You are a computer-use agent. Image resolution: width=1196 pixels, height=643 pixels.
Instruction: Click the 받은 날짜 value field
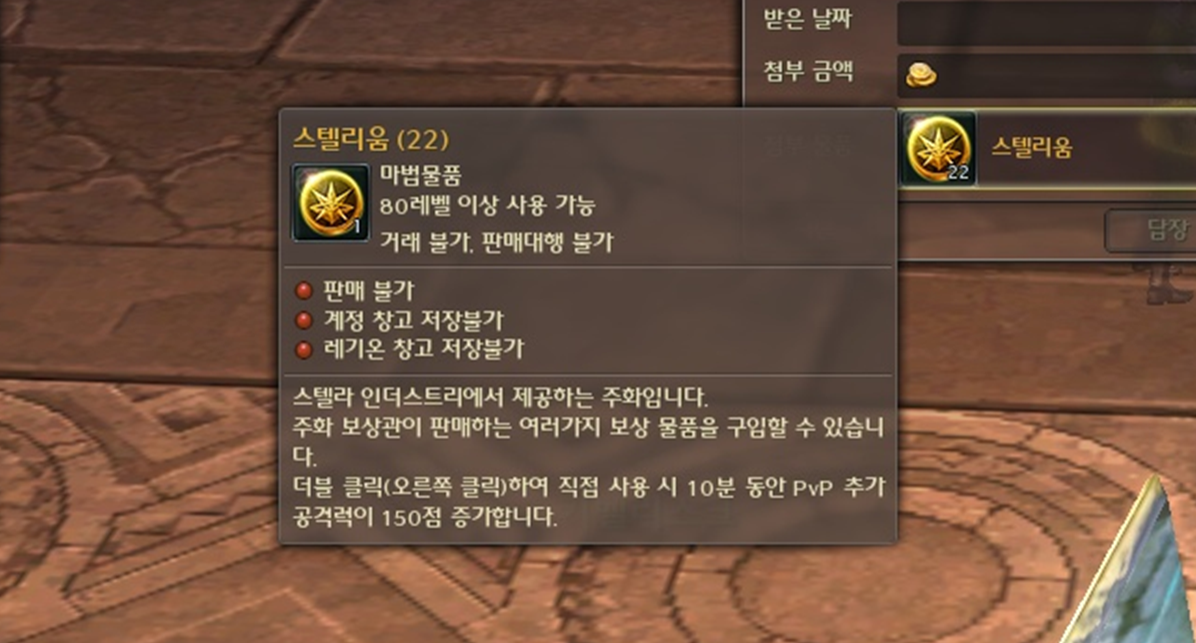(1046, 24)
